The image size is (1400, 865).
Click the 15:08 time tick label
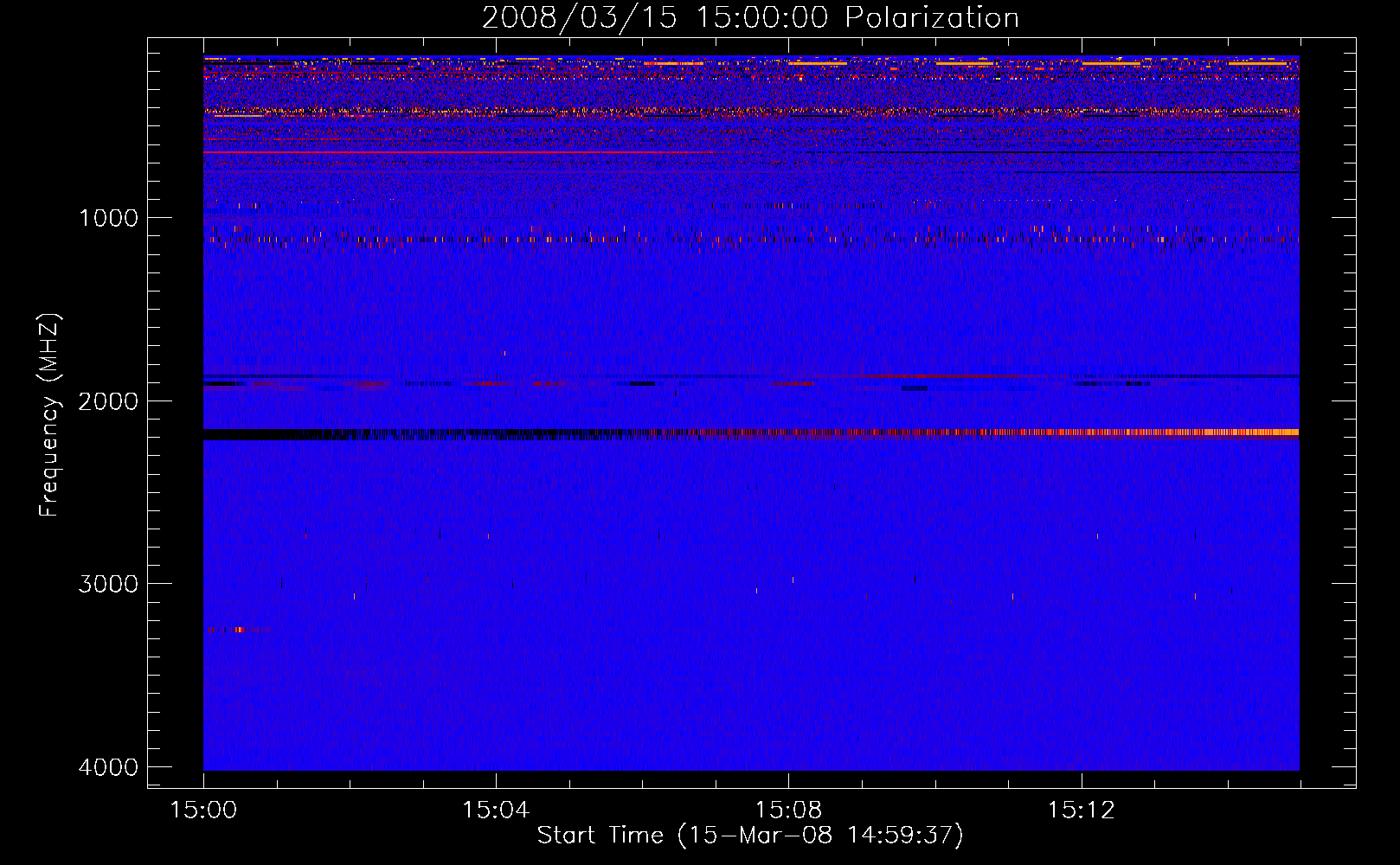pos(788,811)
